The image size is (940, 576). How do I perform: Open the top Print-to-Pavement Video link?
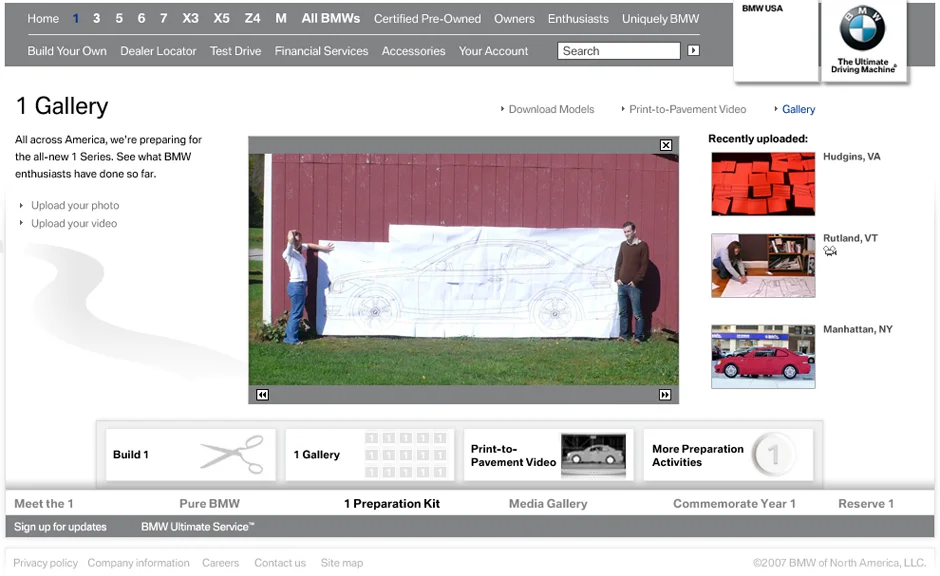coord(687,109)
